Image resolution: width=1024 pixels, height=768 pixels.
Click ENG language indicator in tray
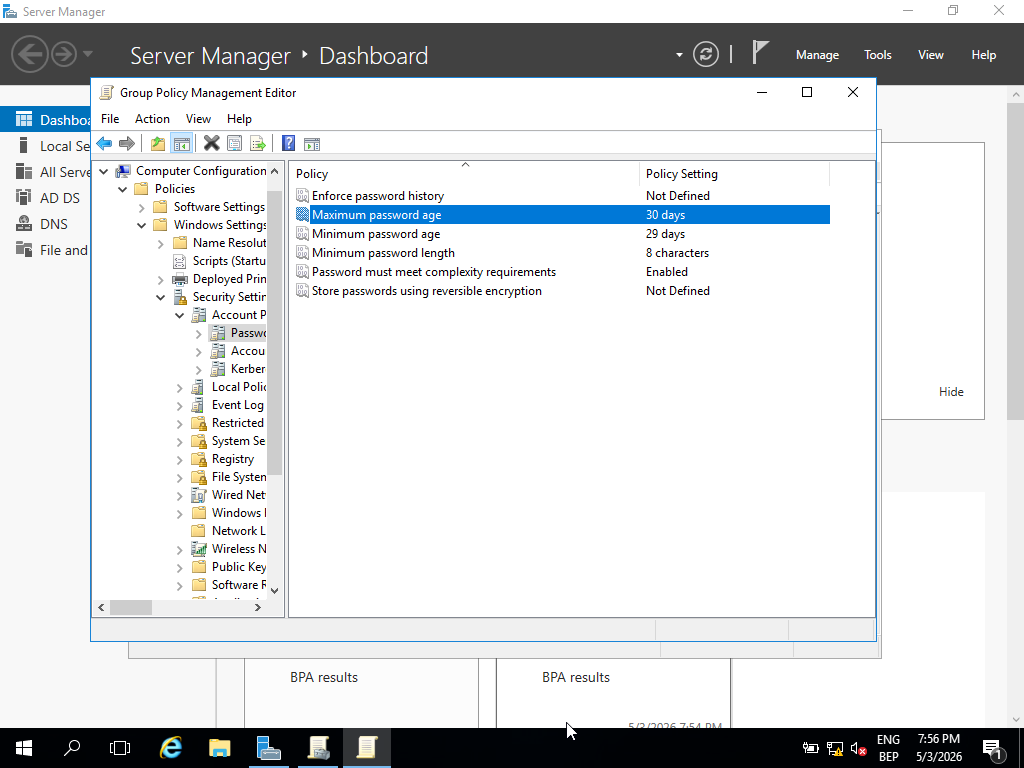888,739
